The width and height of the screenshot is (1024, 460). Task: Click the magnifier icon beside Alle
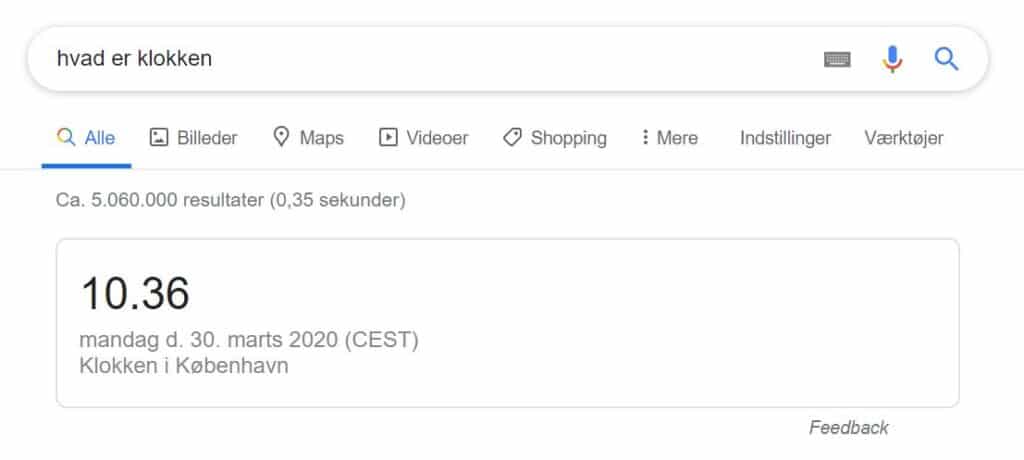[x=66, y=137]
